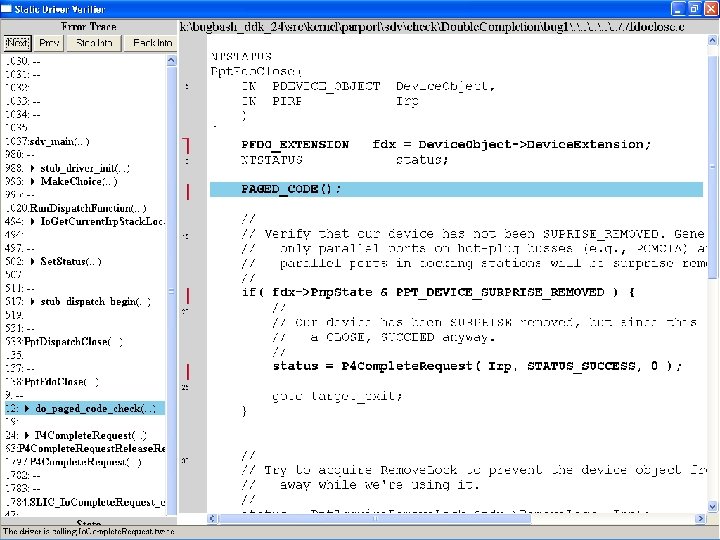Expand the do_paged_code_check trace node
The width and height of the screenshot is (720, 540).
click(27, 408)
